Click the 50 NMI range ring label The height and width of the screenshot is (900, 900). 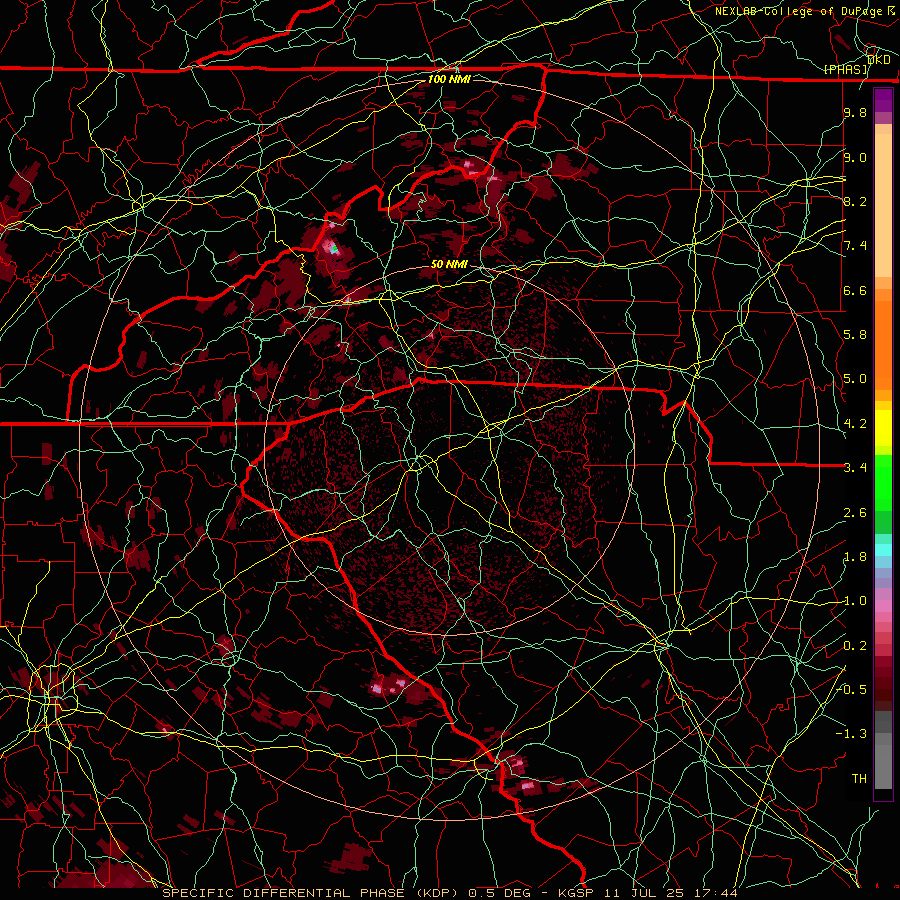tap(449, 264)
